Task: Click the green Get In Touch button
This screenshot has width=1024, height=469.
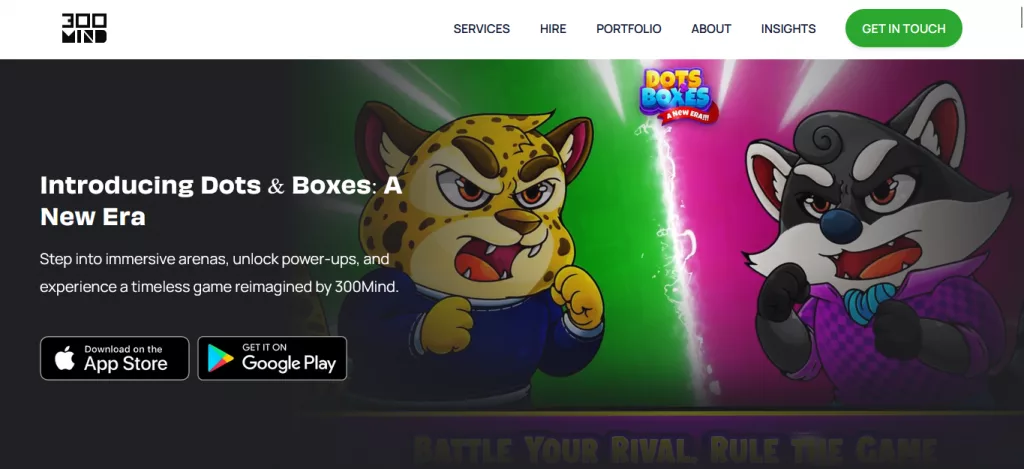Action: tap(903, 28)
